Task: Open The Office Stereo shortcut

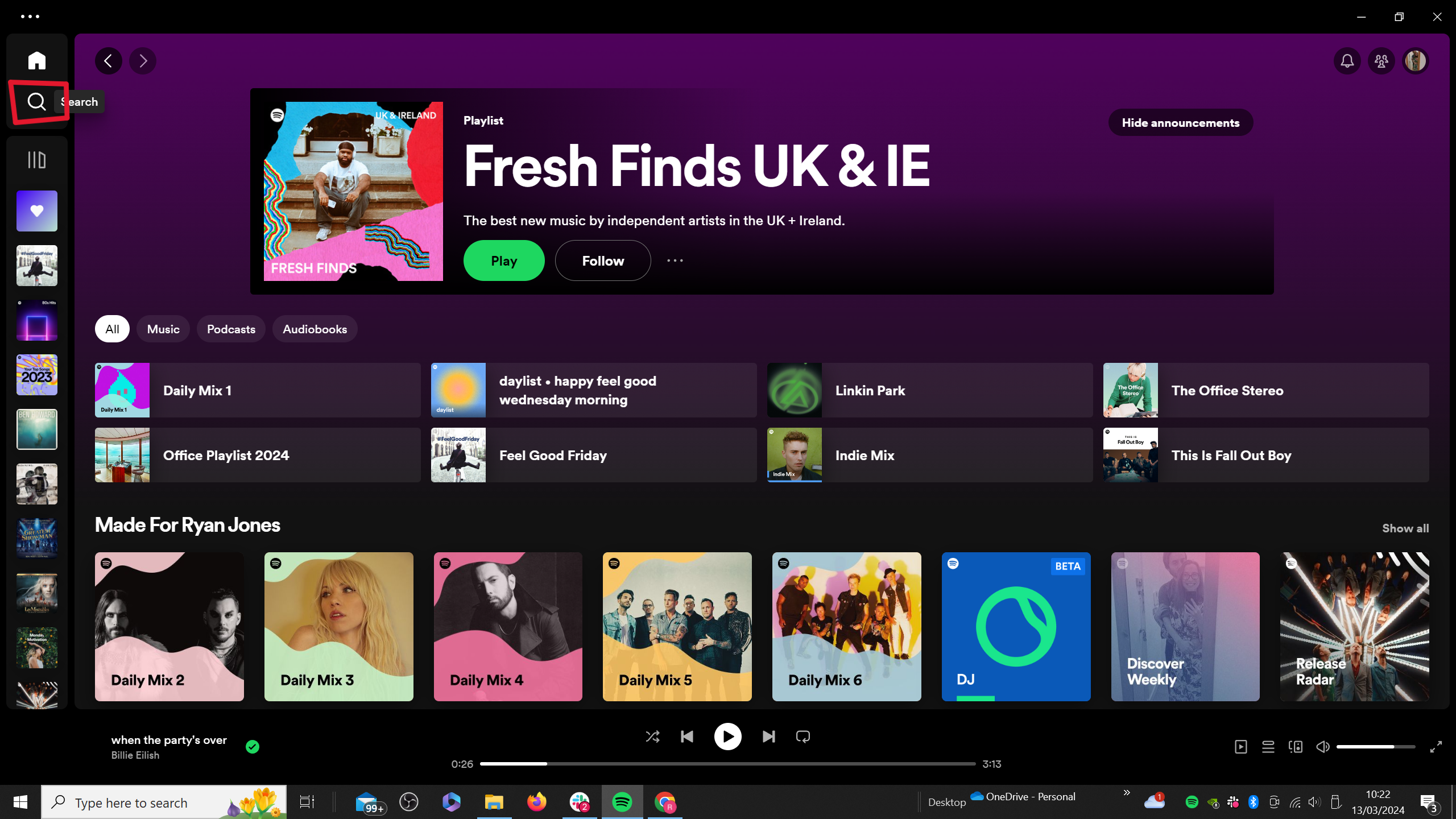Action: tap(1266, 390)
